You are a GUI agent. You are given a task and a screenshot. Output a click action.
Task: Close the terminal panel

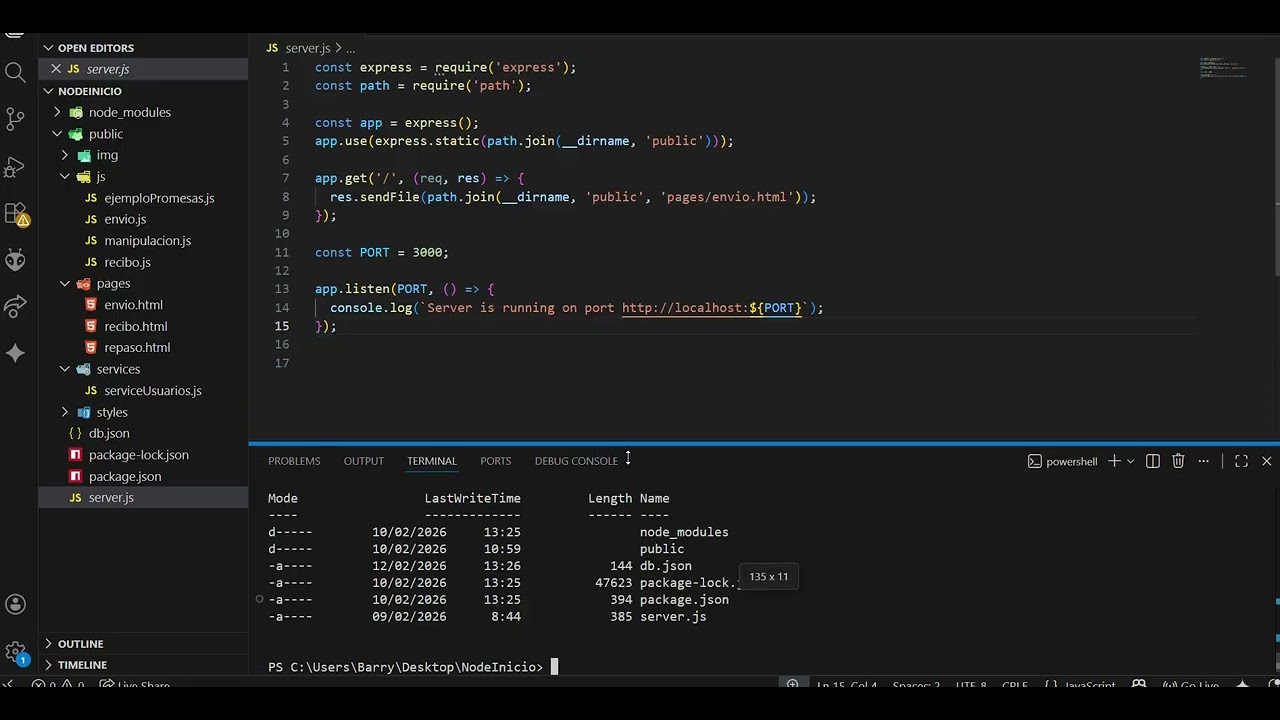coord(1267,461)
